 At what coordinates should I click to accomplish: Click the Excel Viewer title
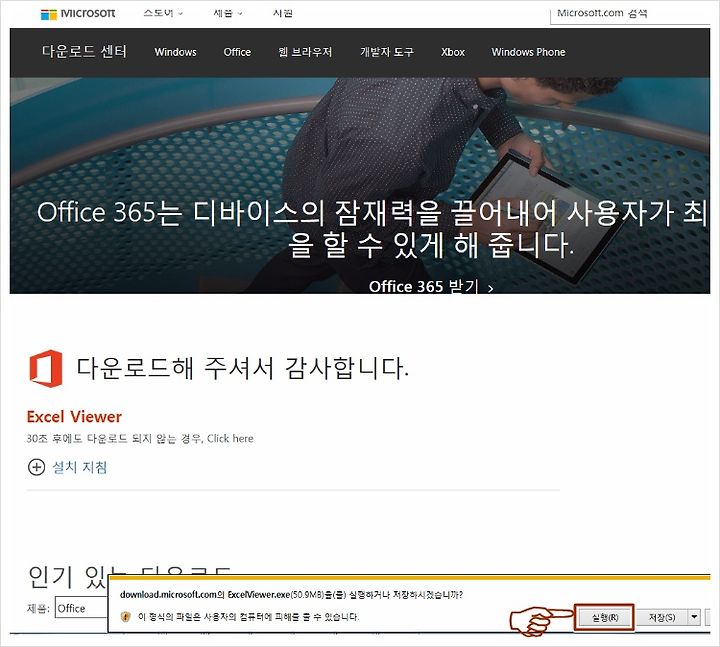pos(74,416)
